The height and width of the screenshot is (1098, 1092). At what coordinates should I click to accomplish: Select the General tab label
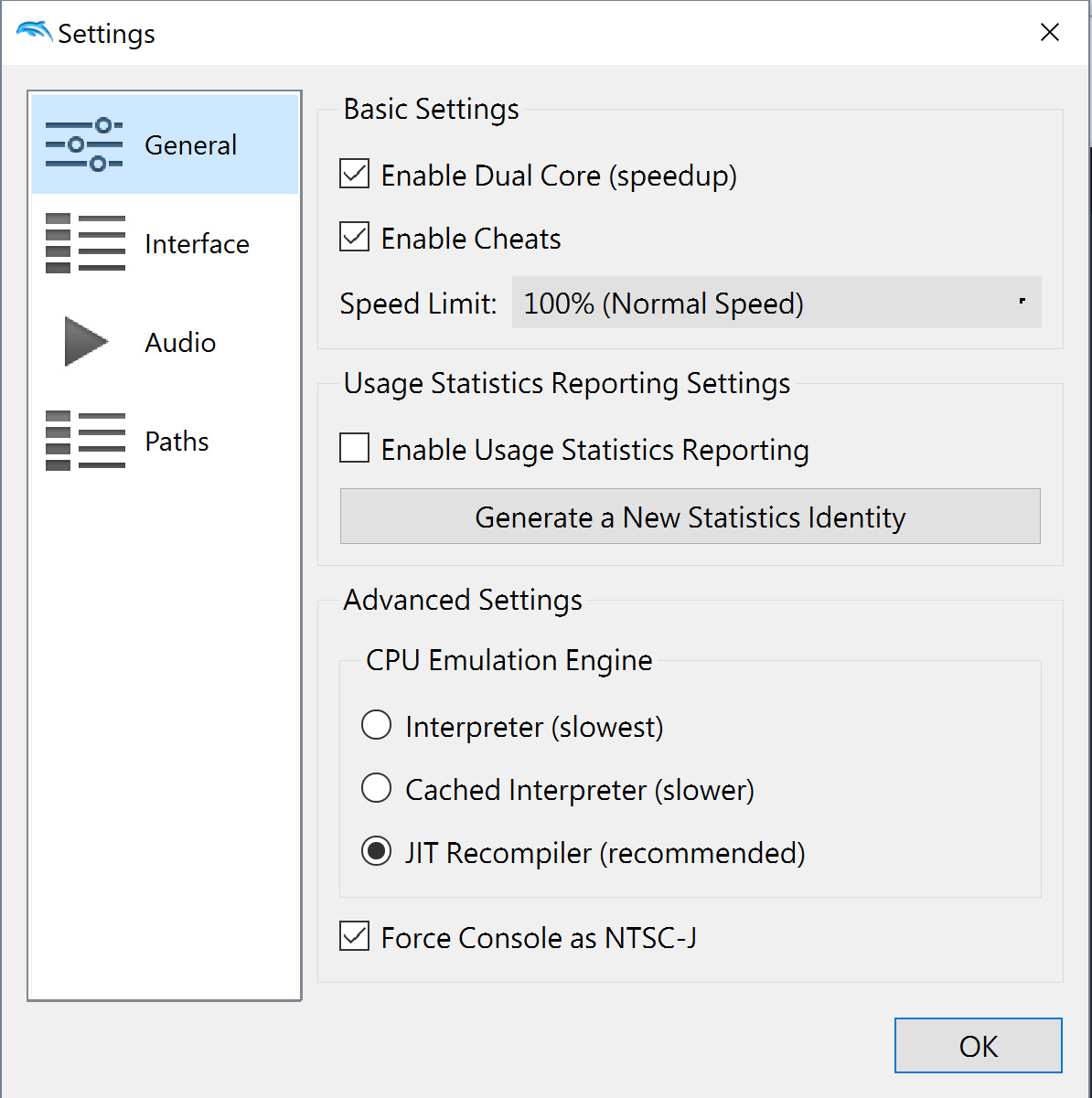[x=190, y=145]
